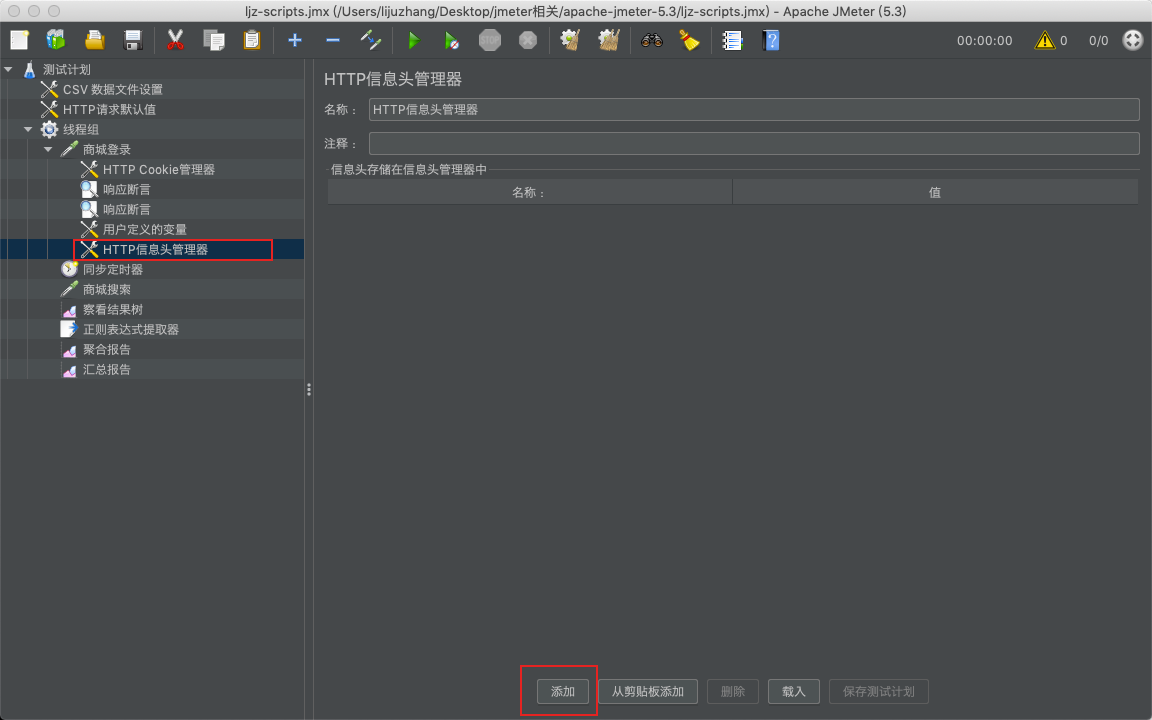
Task: Click Start no pauses icon
Action: pyautogui.click(x=452, y=40)
